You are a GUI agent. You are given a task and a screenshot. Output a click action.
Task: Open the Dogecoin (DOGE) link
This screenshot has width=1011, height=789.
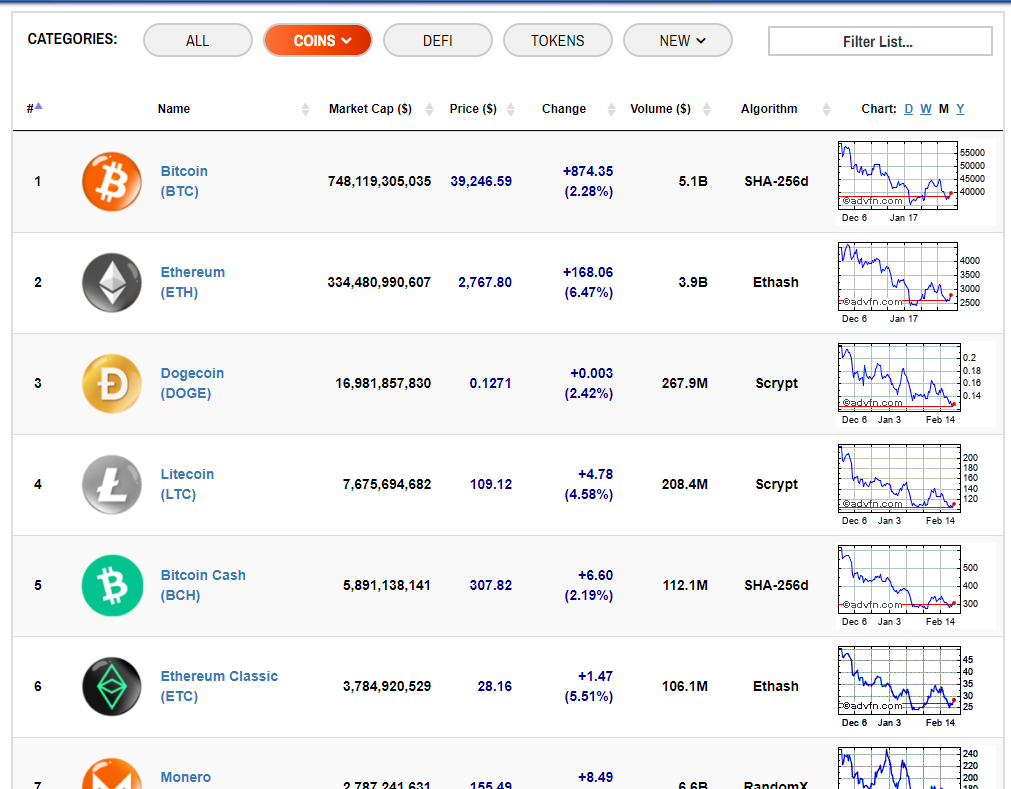(x=192, y=383)
